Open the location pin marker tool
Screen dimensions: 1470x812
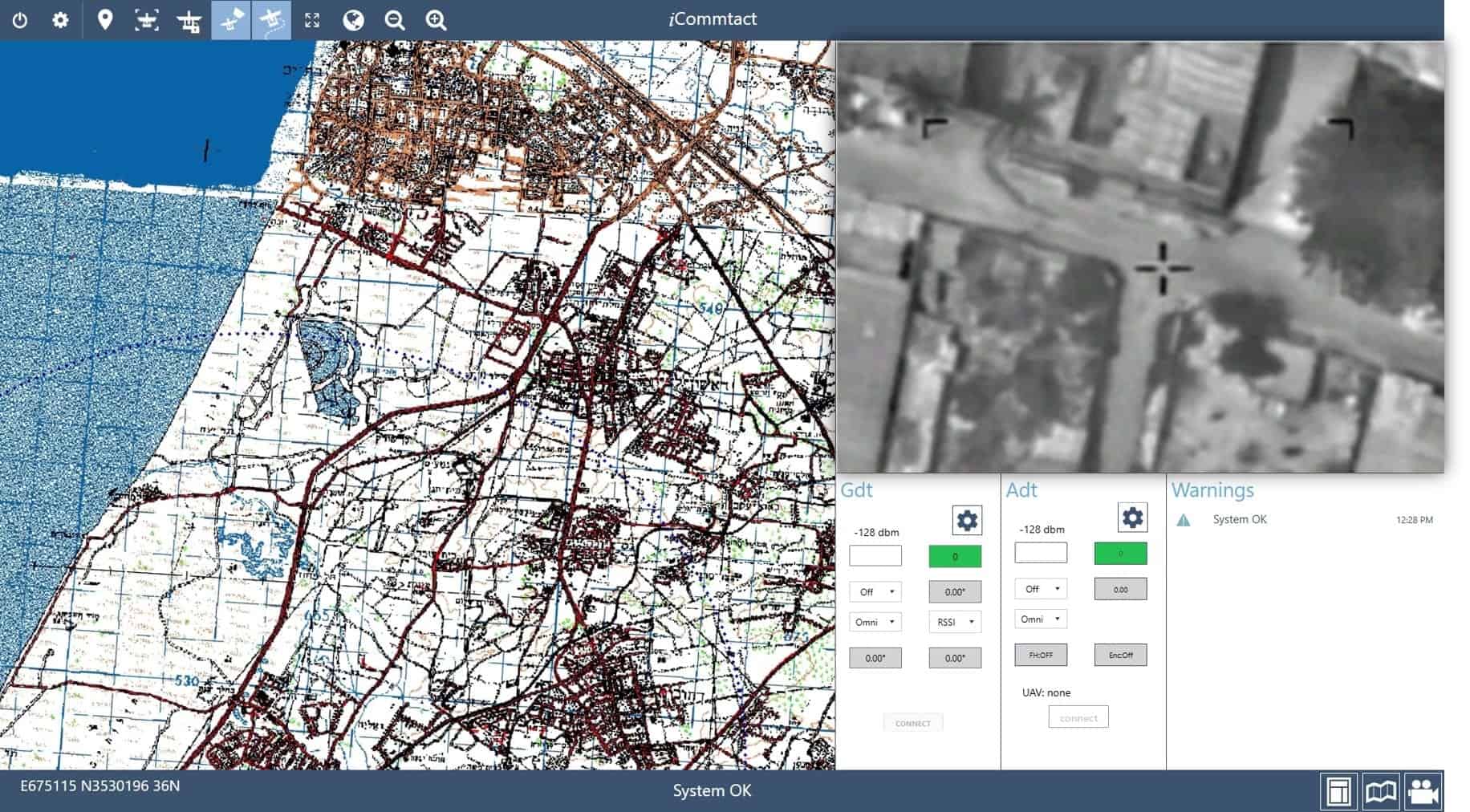pyautogui.click(x=105, y=20)
